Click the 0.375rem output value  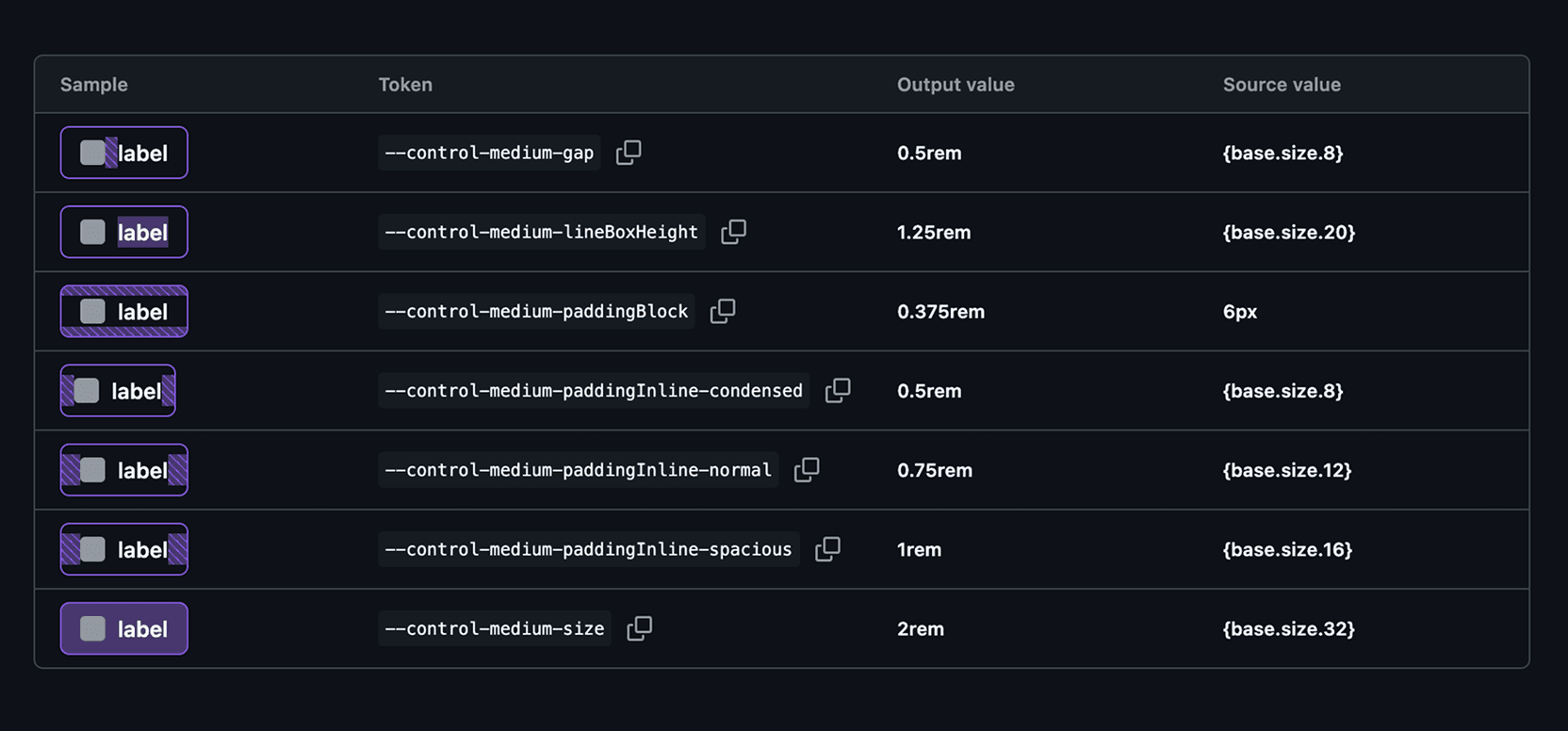point(940,311)
